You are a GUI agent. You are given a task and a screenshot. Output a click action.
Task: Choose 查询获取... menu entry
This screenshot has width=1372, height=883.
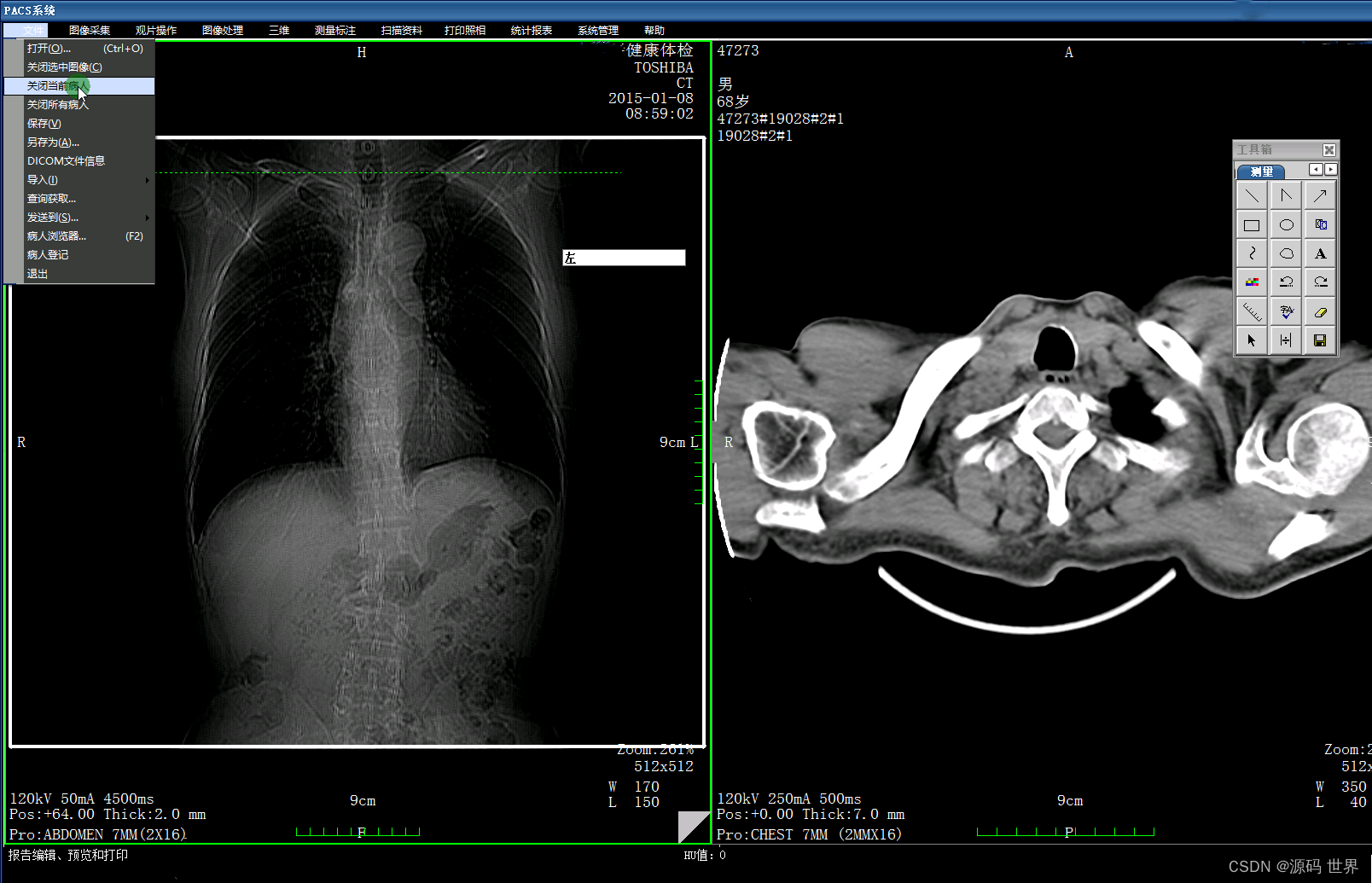click(79, 199)
